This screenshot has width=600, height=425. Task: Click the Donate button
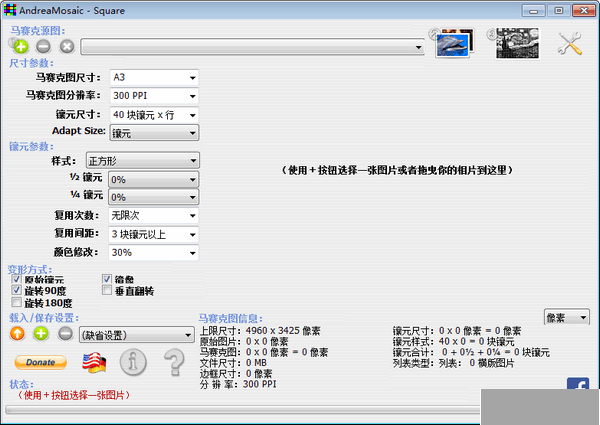[41, 362]
